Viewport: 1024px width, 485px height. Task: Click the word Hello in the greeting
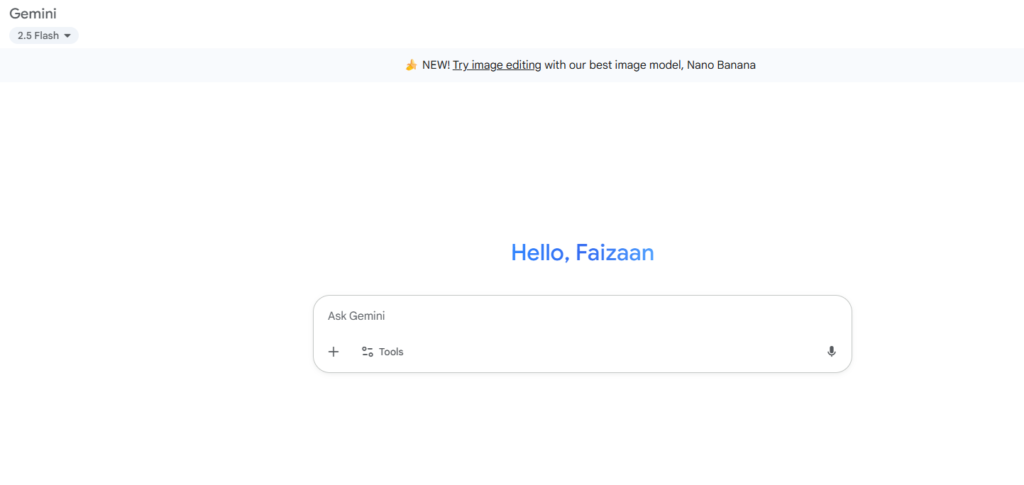pos(537,253)
